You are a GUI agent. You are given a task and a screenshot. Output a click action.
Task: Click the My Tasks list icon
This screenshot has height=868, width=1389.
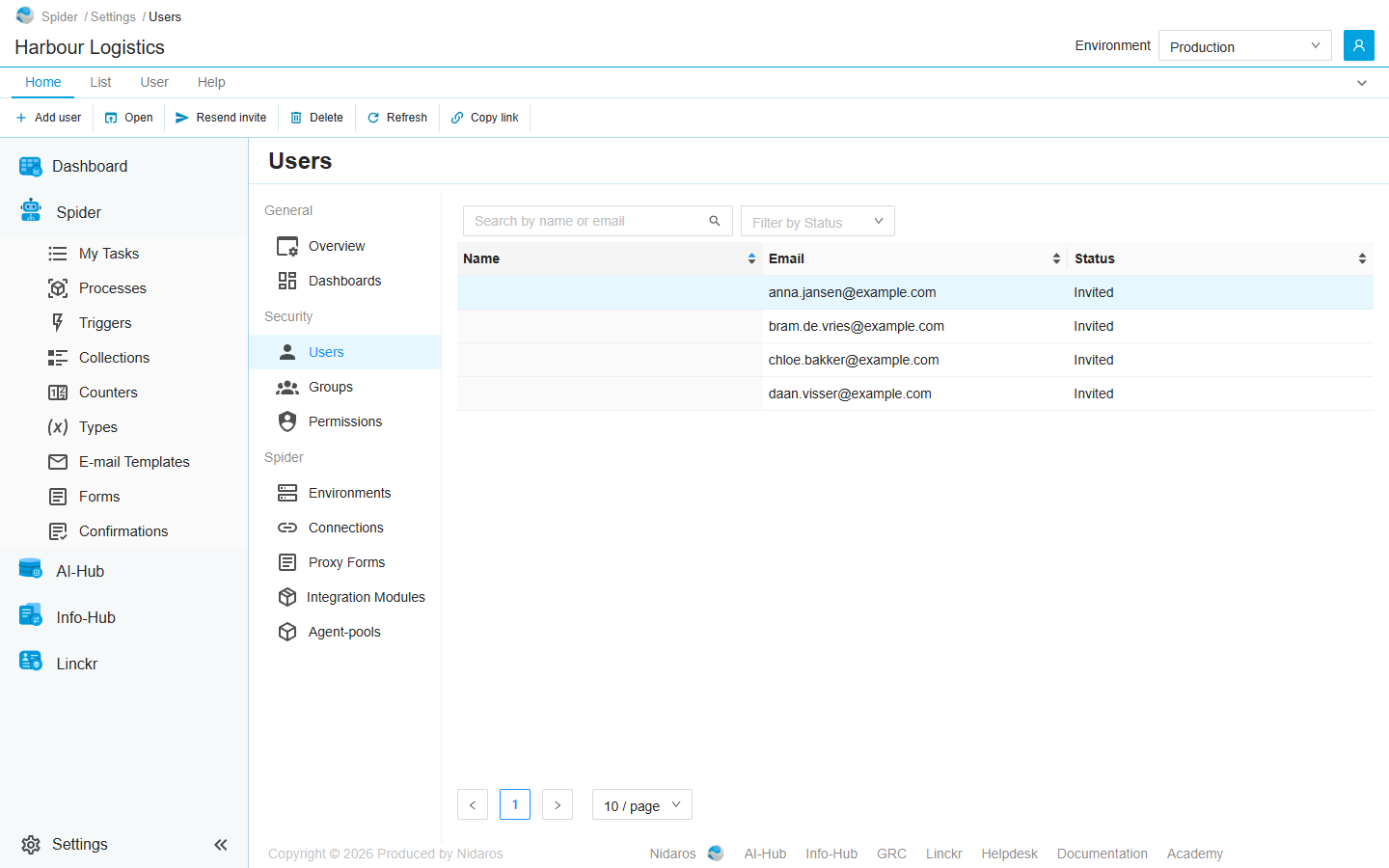[x=58, y=254]
